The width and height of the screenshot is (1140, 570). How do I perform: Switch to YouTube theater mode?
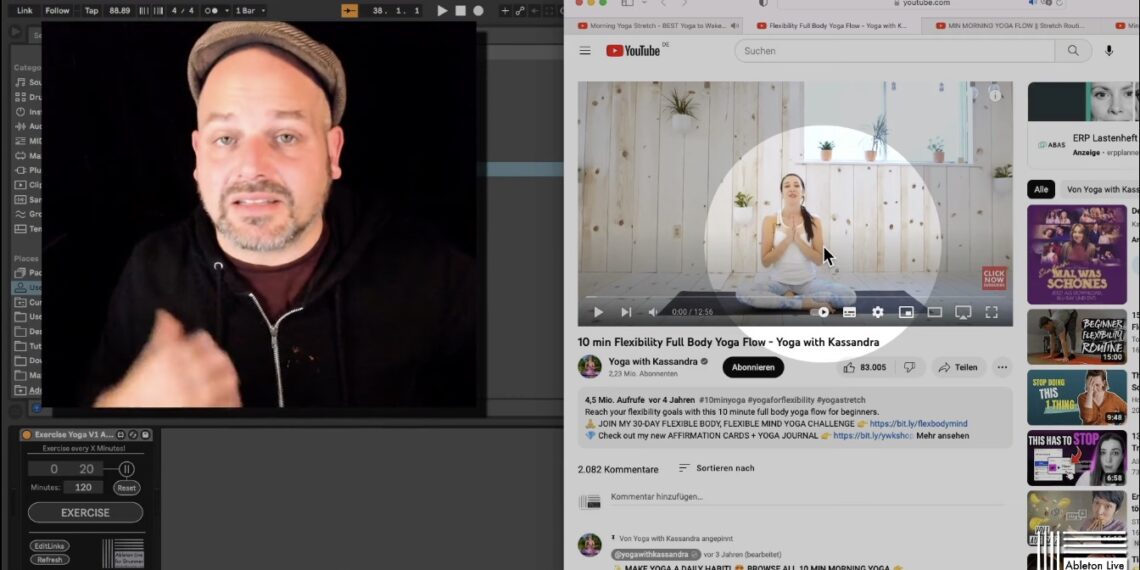(935, 312)
